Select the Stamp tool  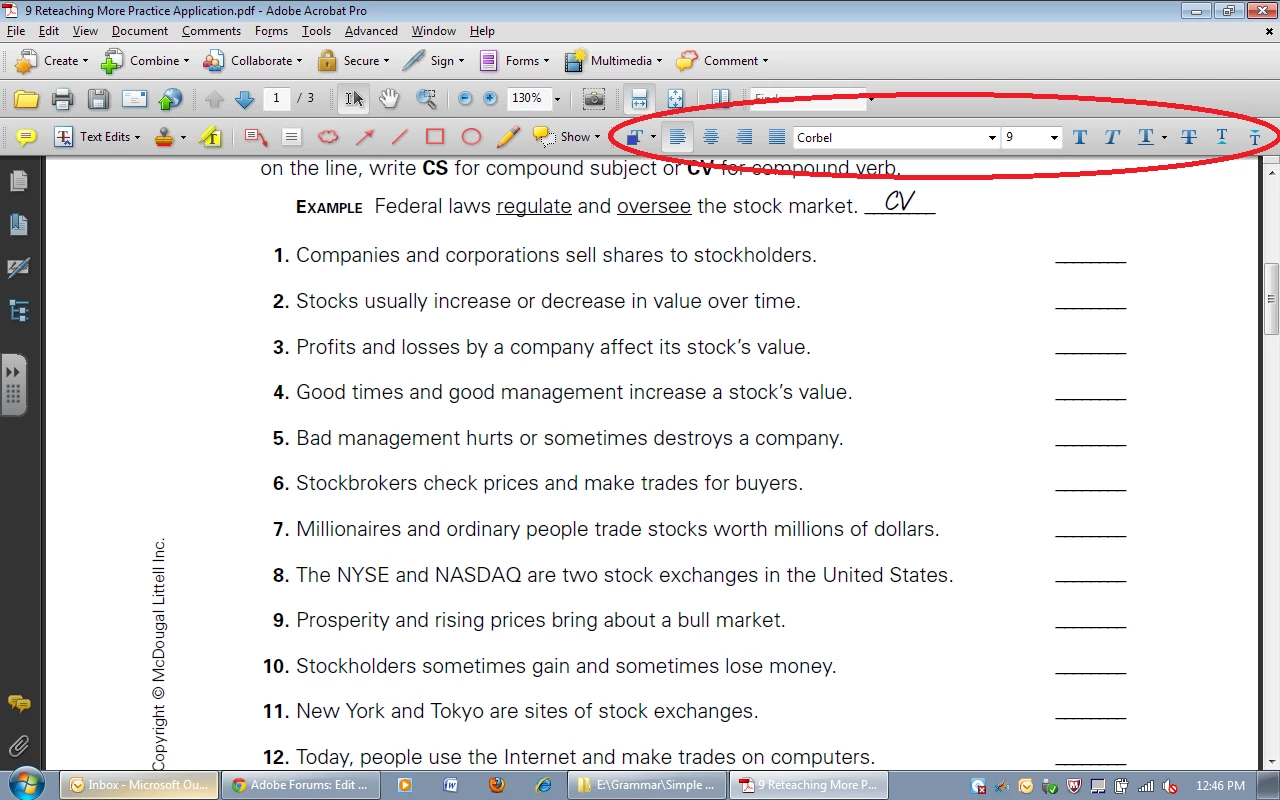coord(165,137)
